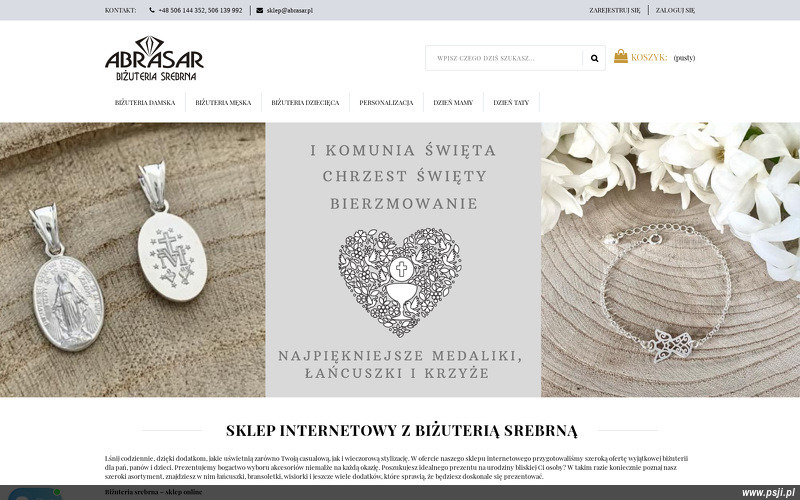800x500 pixels.
Task: Click the sklep@abrasar.pl email link
Action: [289, 10]
